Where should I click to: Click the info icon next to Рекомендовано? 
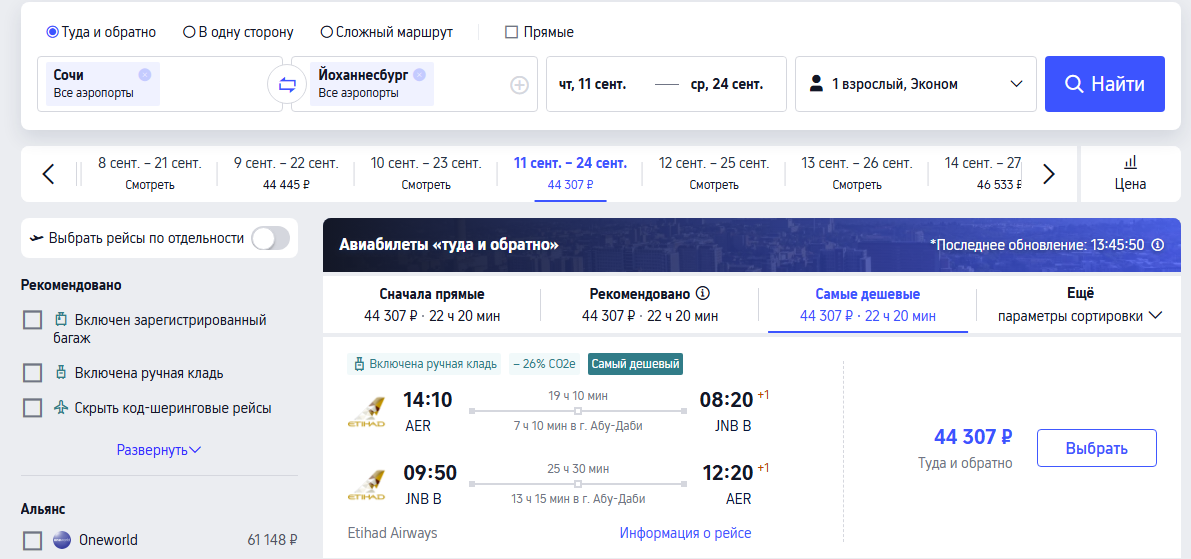point(703,294)
